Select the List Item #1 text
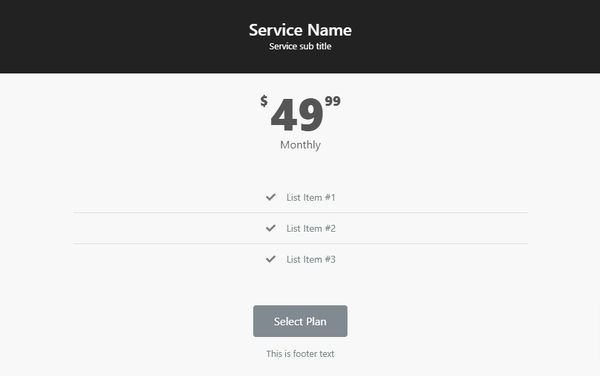Image resolution: width=600 pixels, height=376 pixels. [x=311, y=197]
